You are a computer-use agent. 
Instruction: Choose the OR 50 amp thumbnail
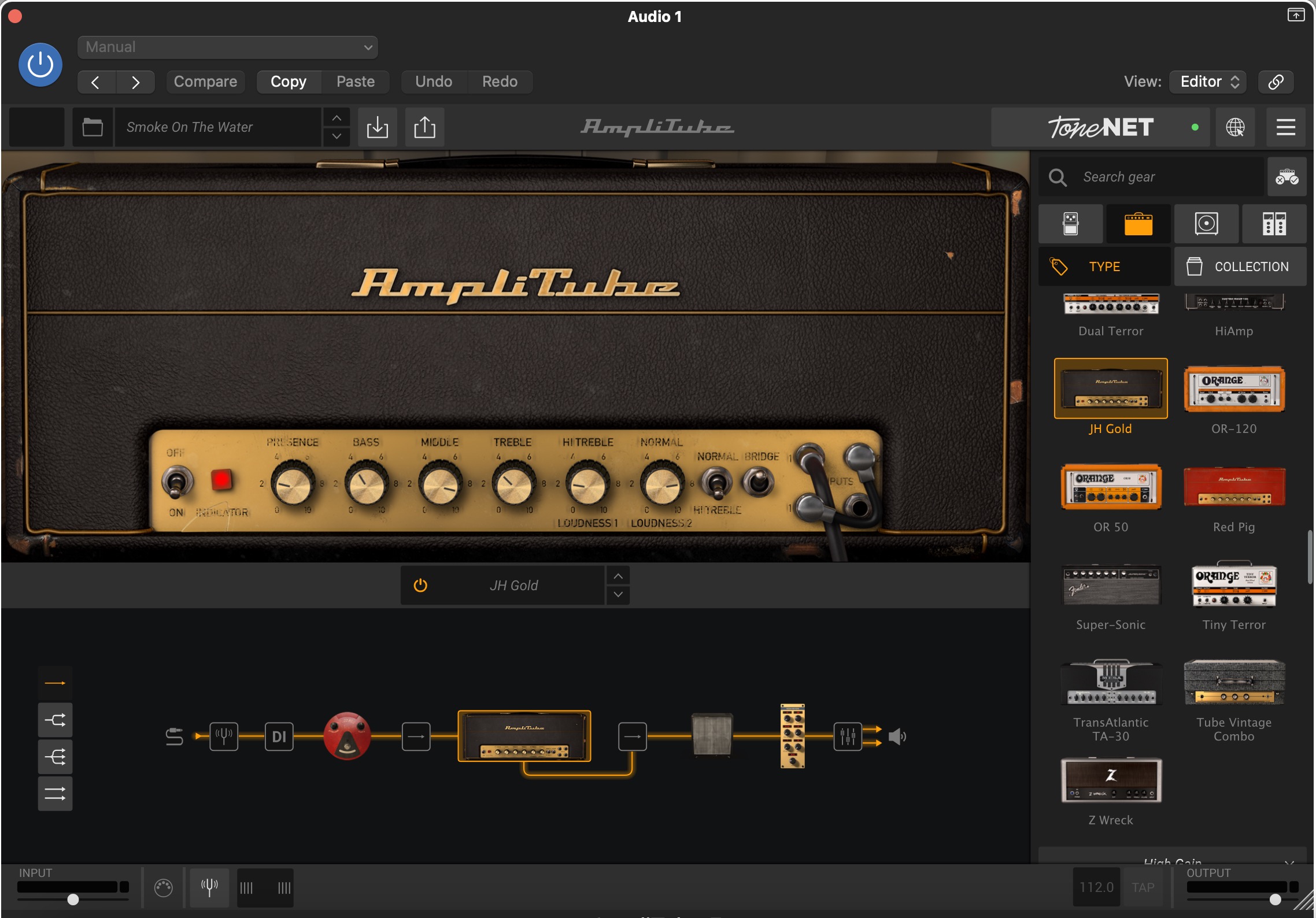pyautogui.click(x=1111, y=487)
